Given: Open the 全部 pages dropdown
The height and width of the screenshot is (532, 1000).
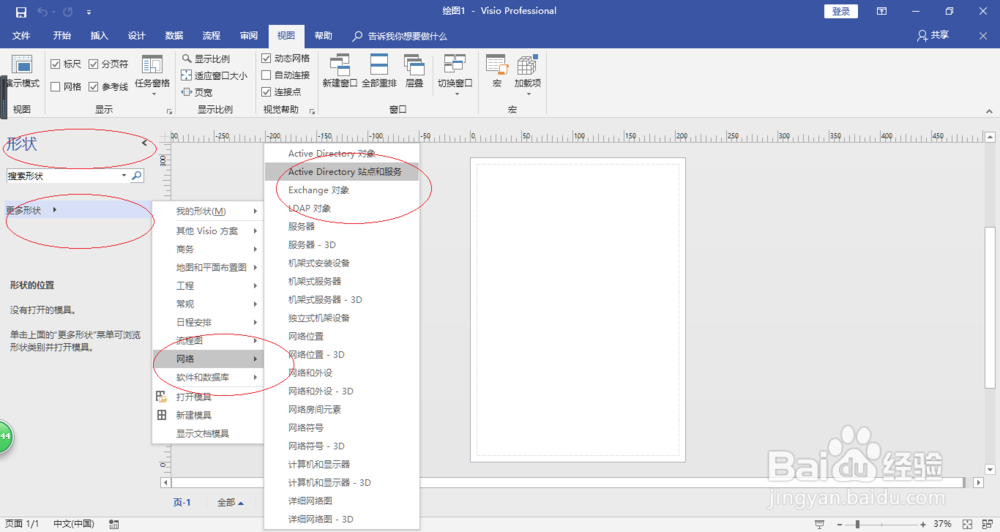Looking at the screenshot, I should pyautogui.click(x=230, y=503).
